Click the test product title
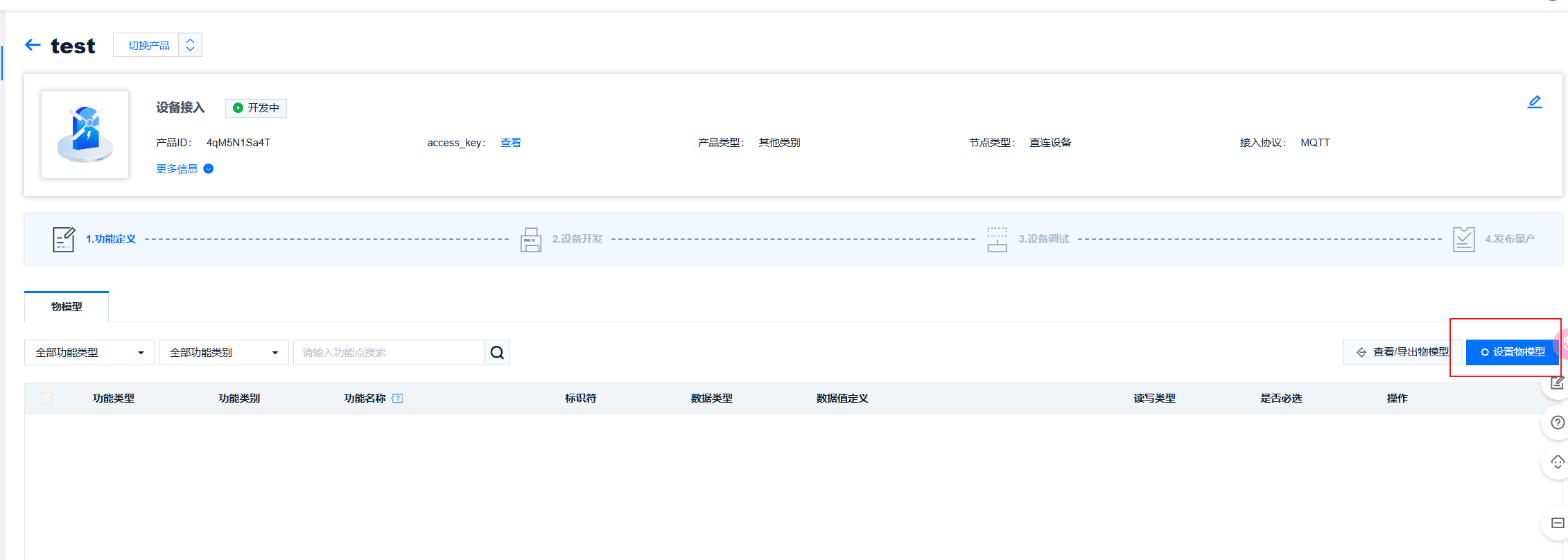 [73, 46]
